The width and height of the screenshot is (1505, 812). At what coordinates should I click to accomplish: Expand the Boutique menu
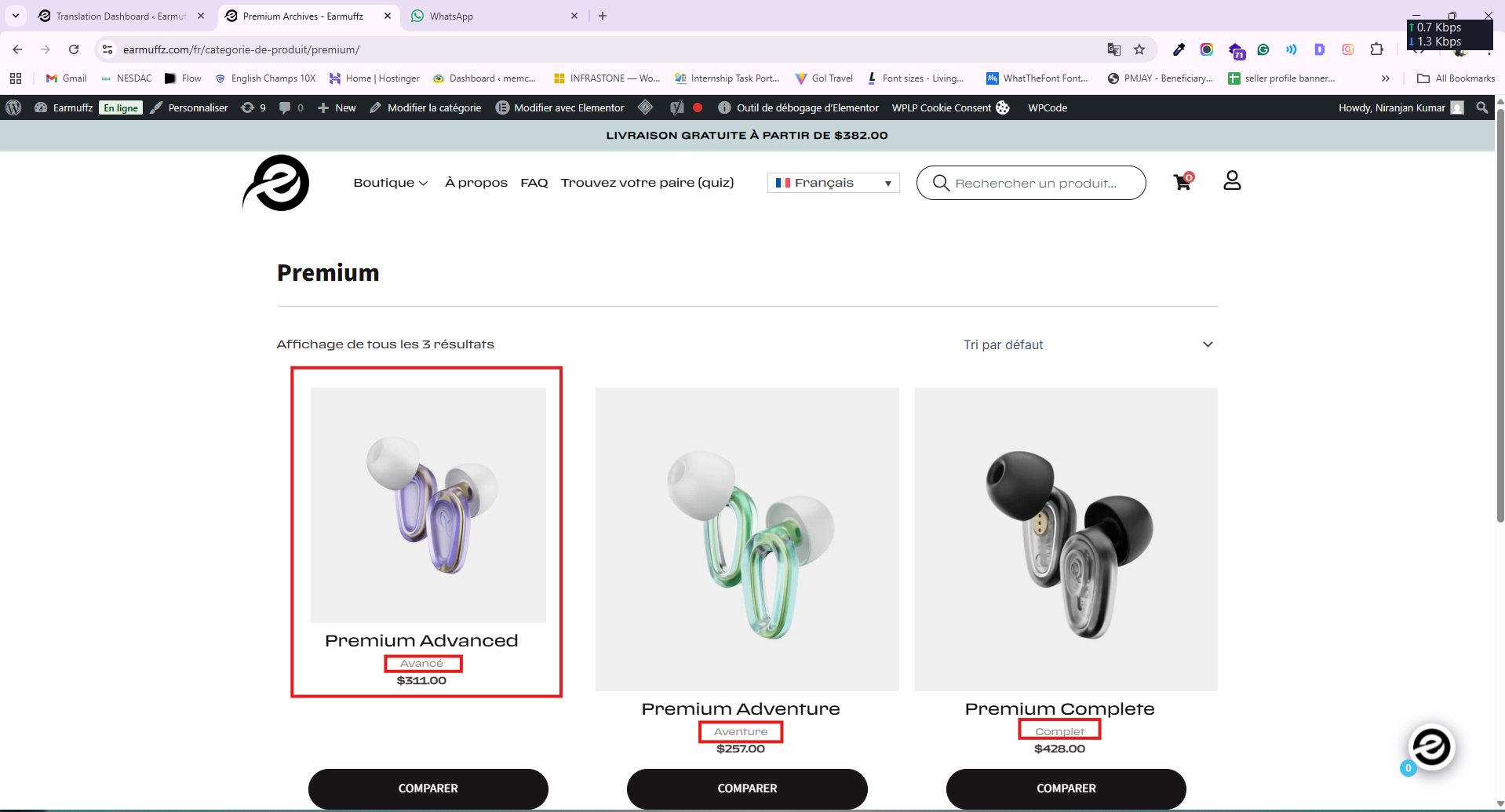[x=390, y=183]
